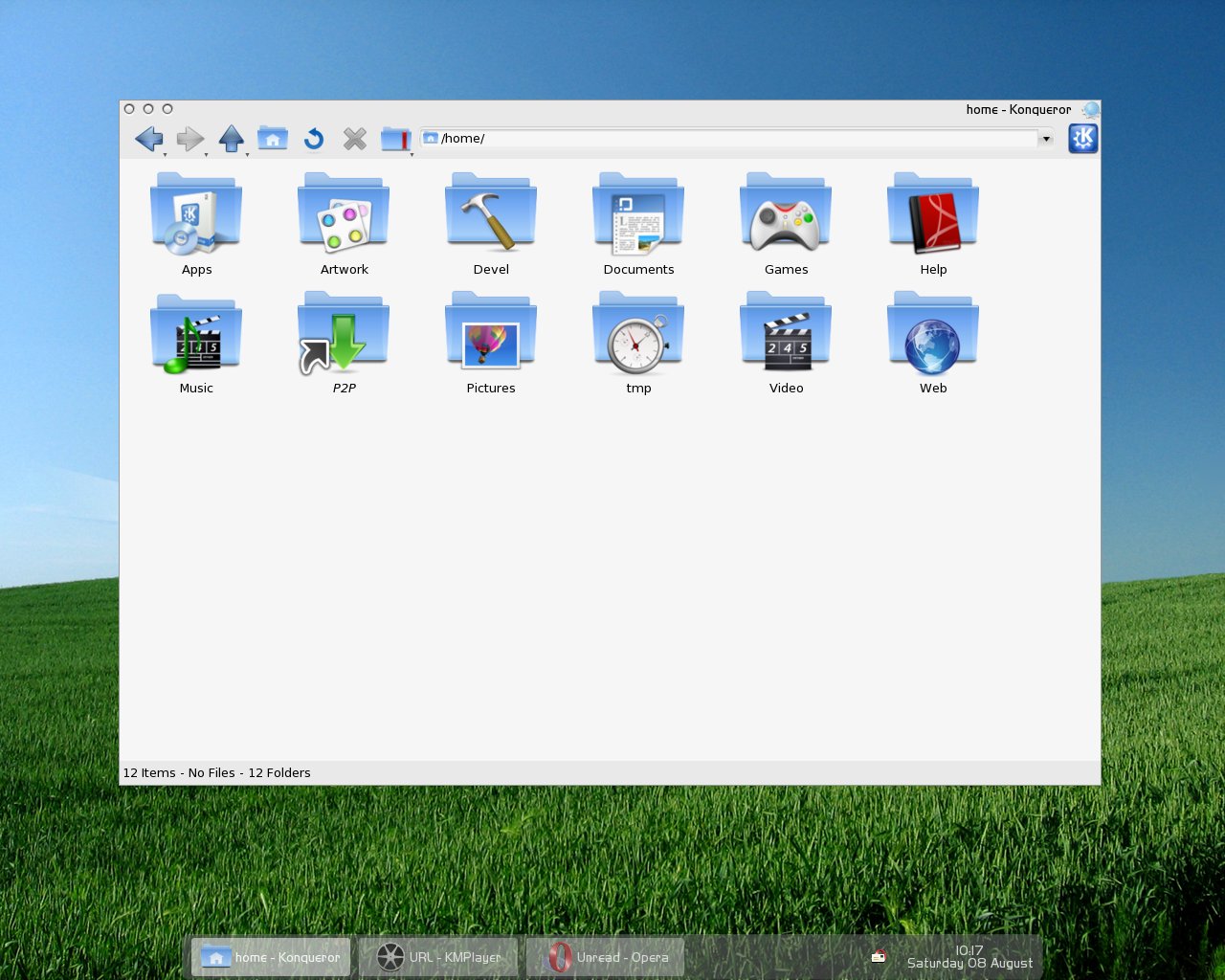Click status bar text '12 Items - No Files - 12 Folders'
Image resolution: width=1225 pixels, height=980 pixels.
tap(216, 772)
